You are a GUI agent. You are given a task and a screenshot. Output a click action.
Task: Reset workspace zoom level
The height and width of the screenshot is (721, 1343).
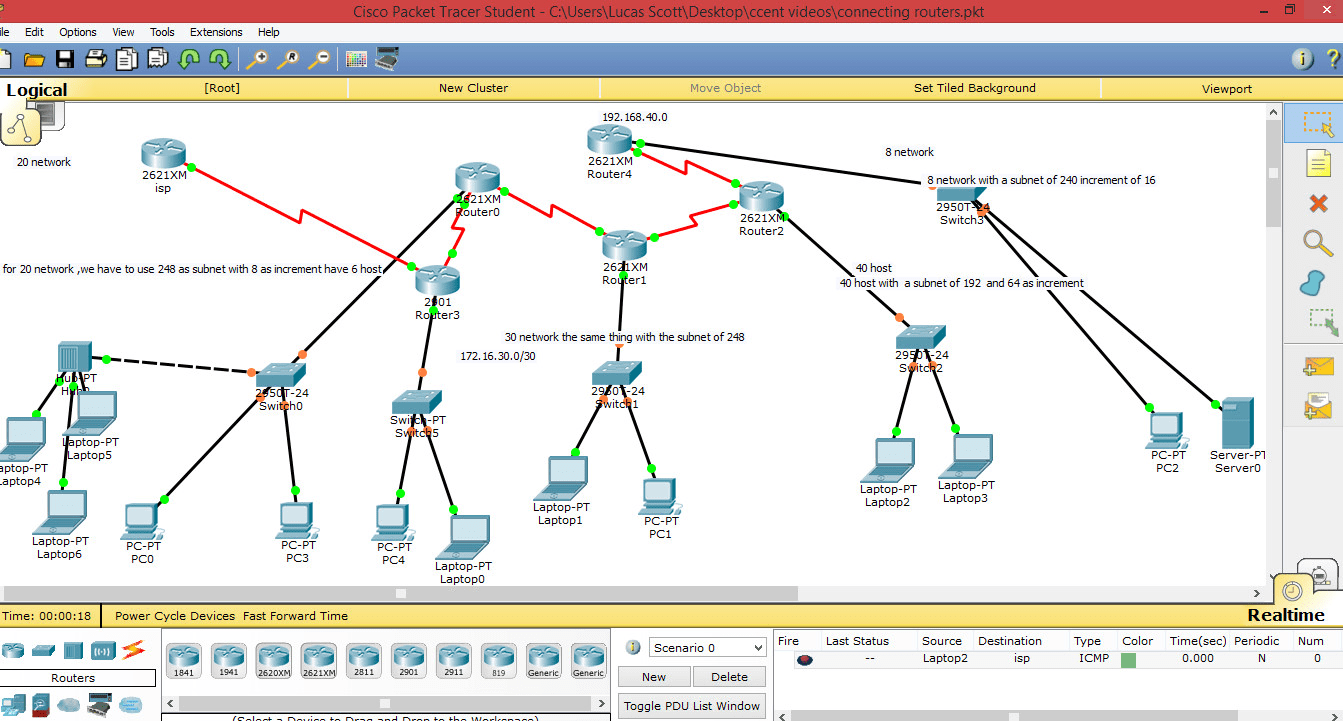point(288,59)
